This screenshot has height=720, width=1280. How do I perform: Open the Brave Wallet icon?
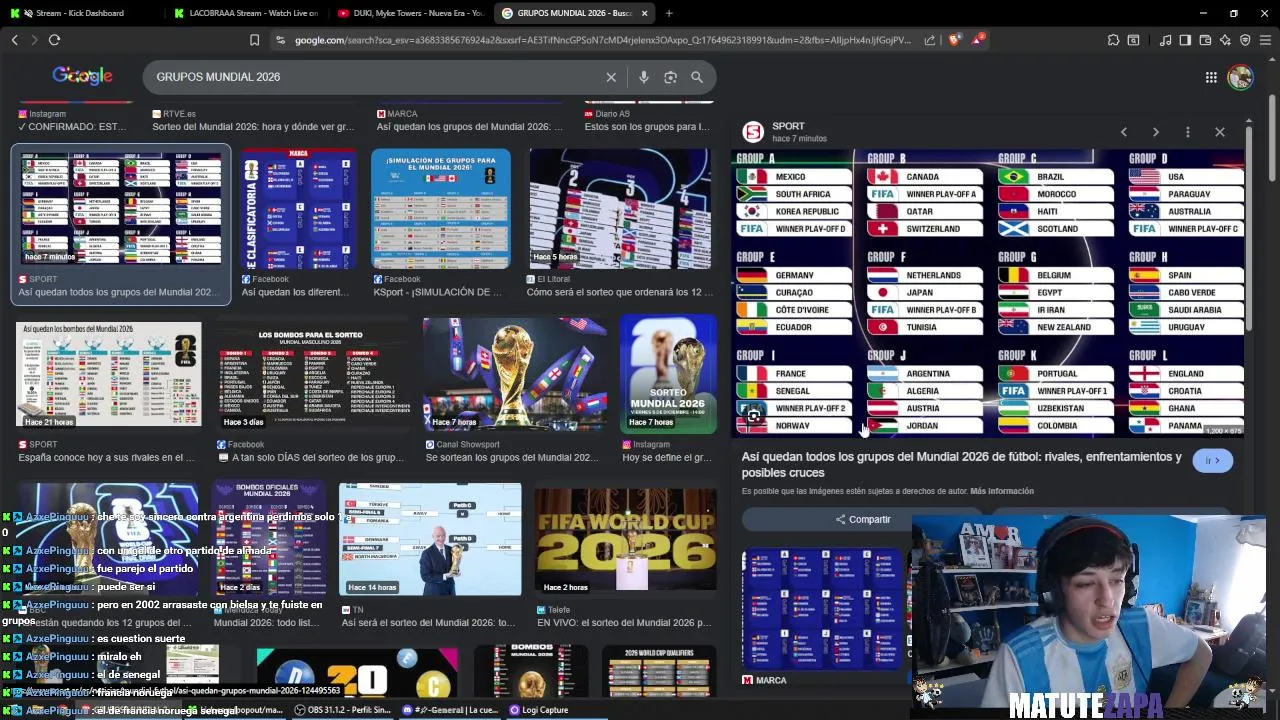click(x=1205, y=40)
